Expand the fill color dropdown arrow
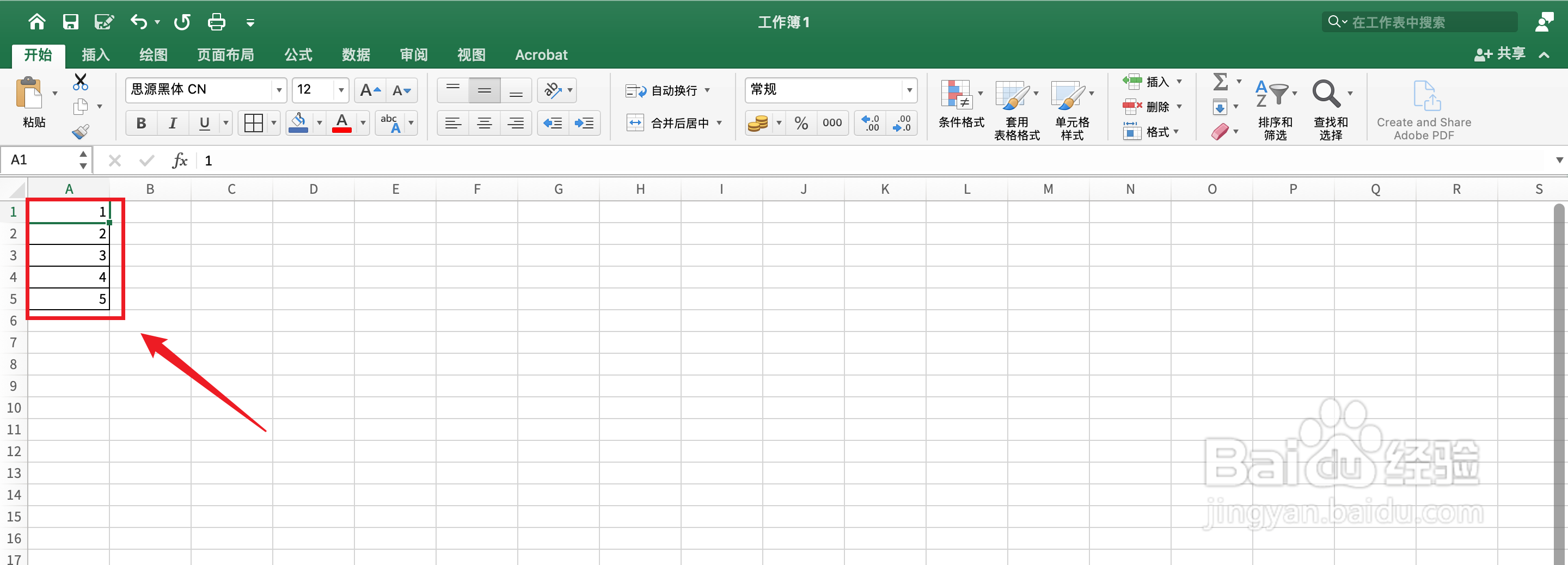This screenshot has height=565, width=1568. [319, 124]
